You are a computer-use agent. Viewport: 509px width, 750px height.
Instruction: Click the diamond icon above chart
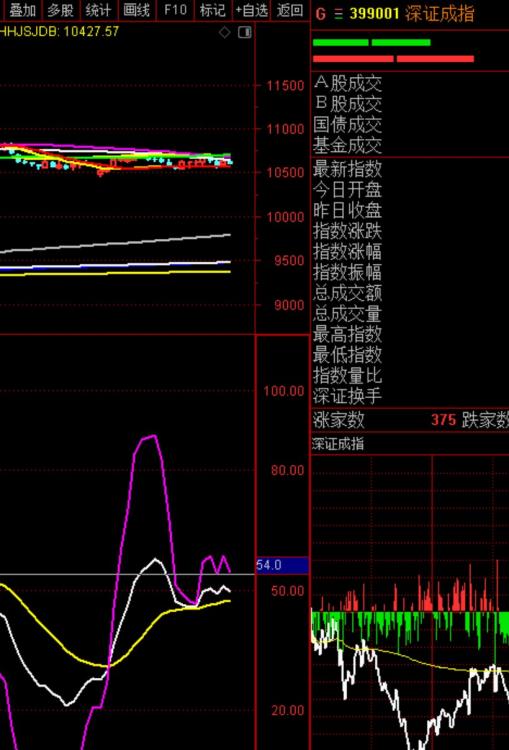pos(224,33)
